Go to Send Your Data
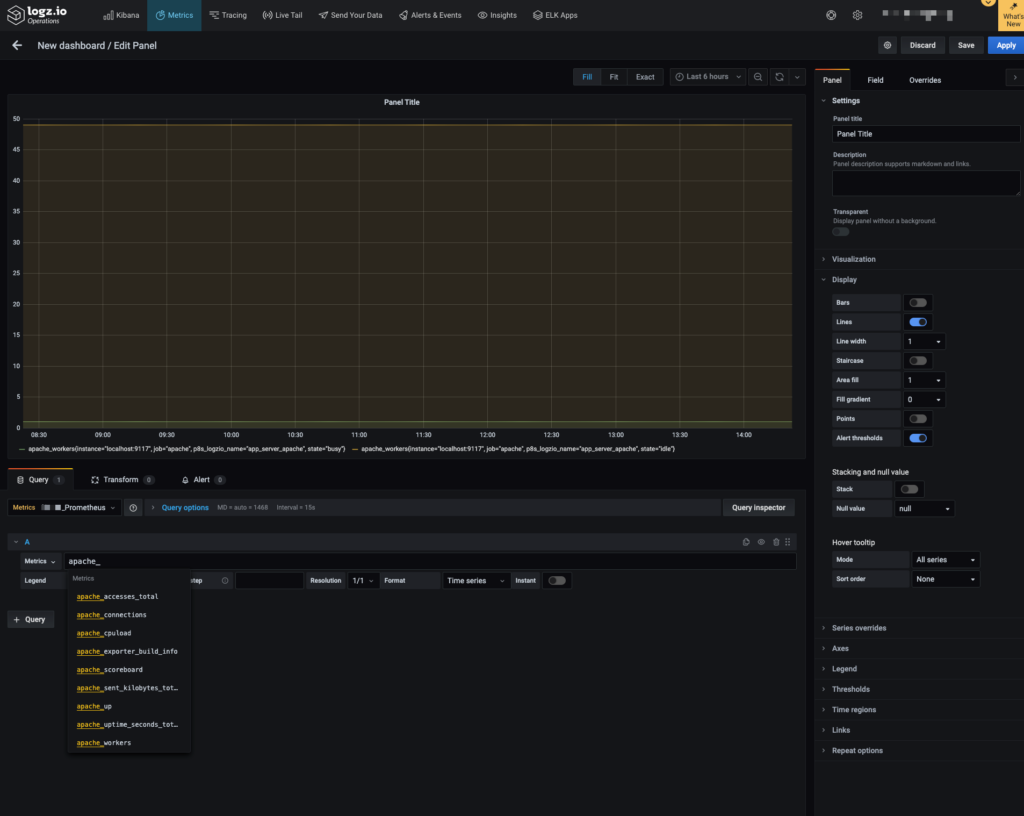The width and height of the screenshot is (1024, 816). [x=350, y=15]
